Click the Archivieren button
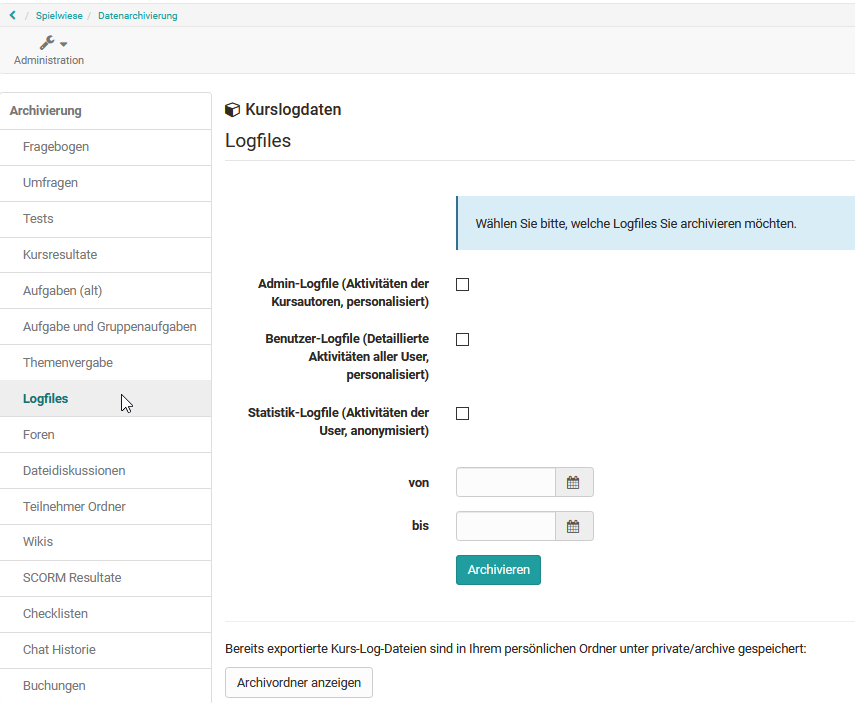The width and height of the screenshot is (855, 703). coord(498,569)
